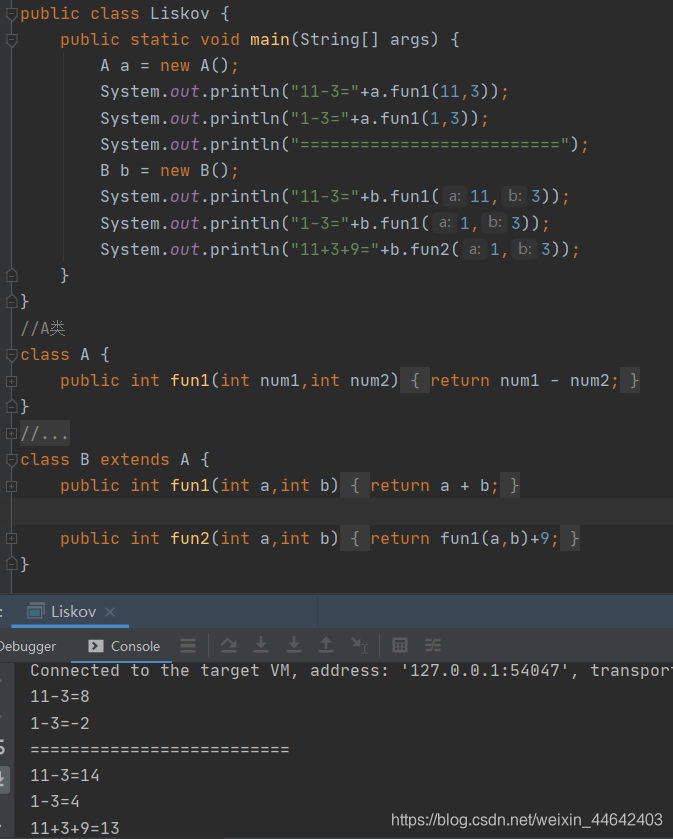Click the Step Out debugger icon

pos(326,646)
